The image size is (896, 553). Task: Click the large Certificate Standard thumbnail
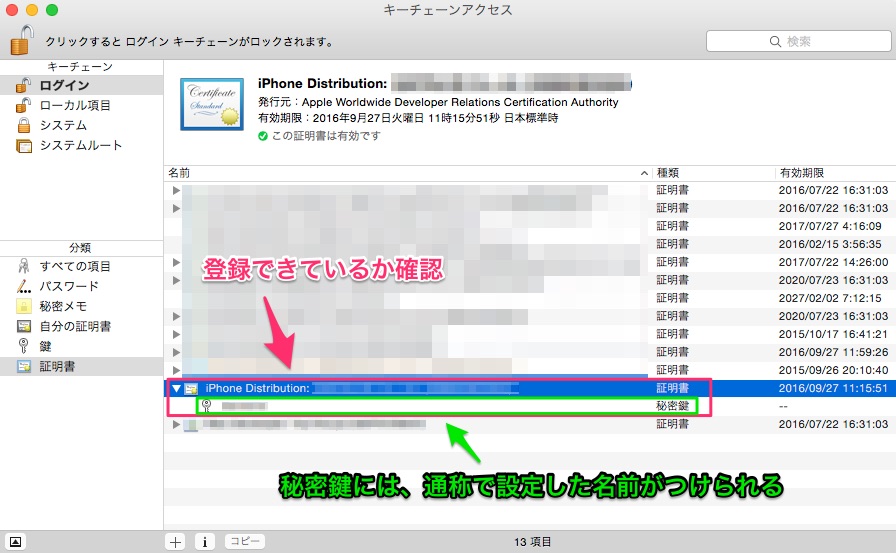click(212, 104)
